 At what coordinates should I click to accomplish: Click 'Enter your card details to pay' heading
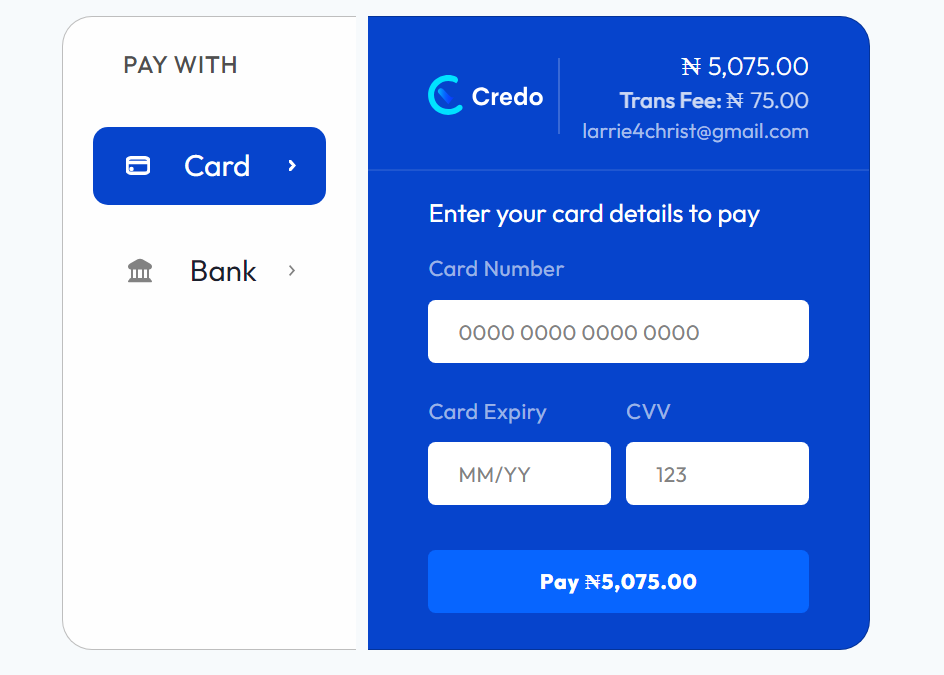point(594,214)
